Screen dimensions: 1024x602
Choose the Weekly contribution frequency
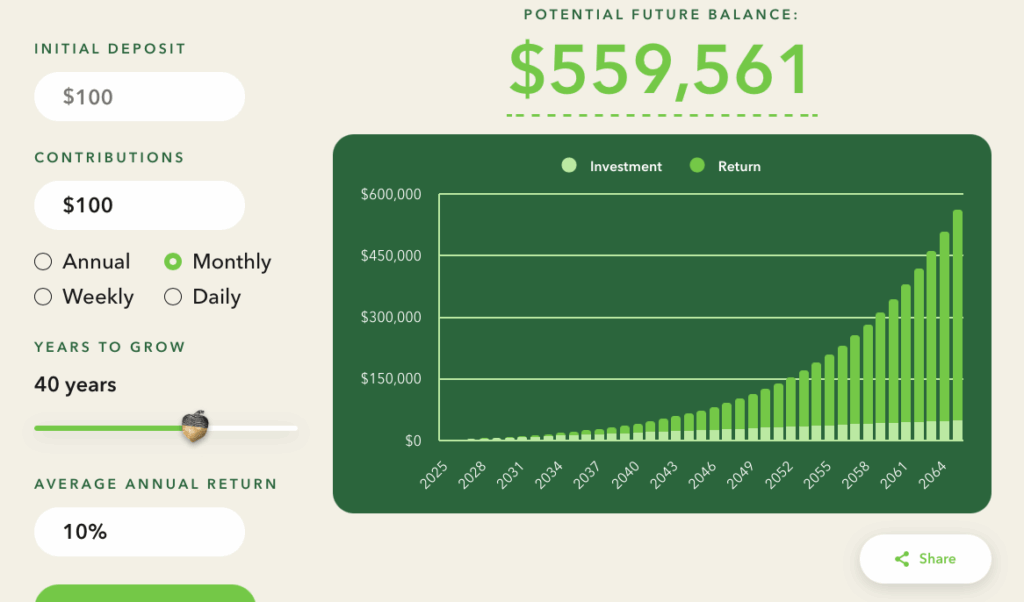(x=43, y=297)
